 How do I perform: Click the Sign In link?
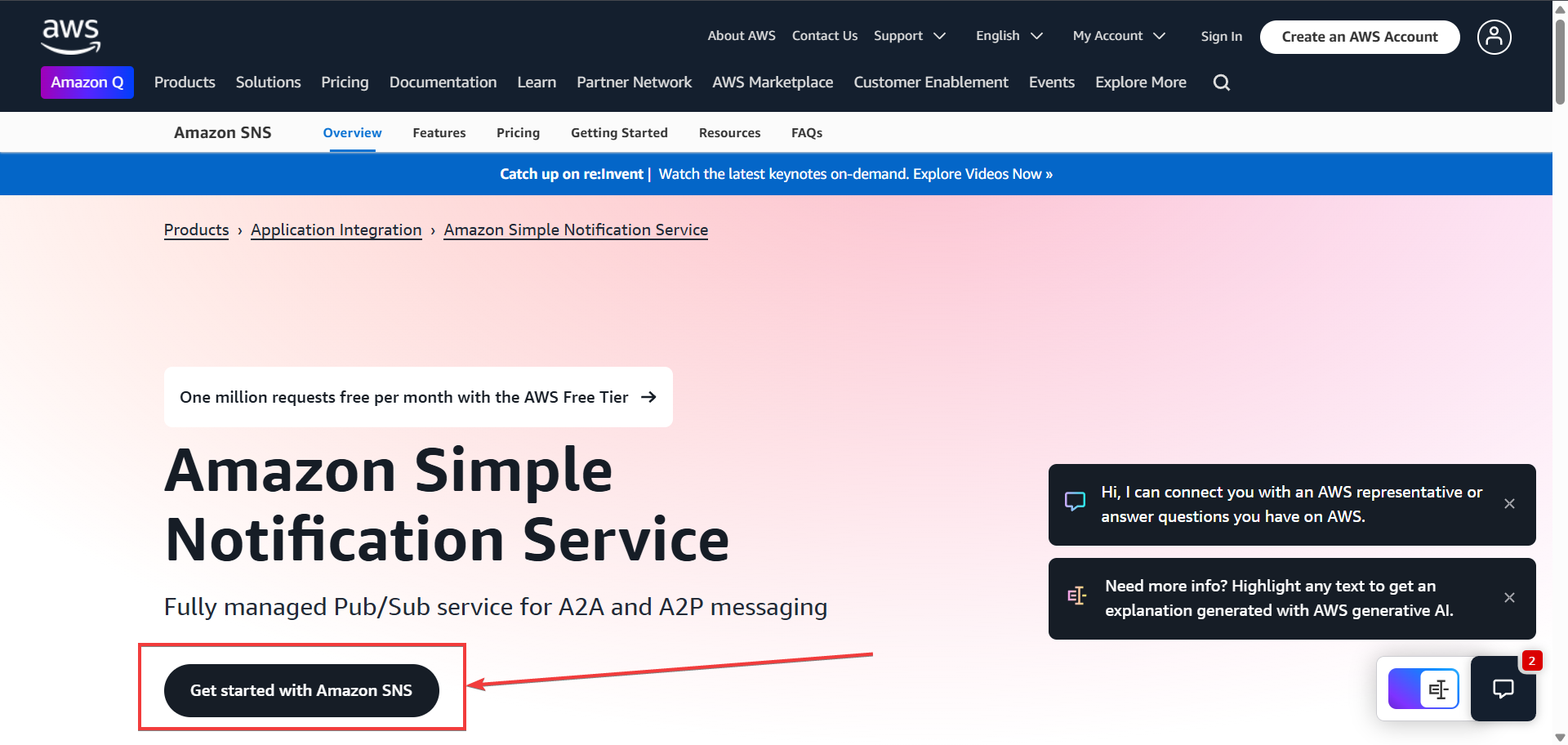[1221, 36]
